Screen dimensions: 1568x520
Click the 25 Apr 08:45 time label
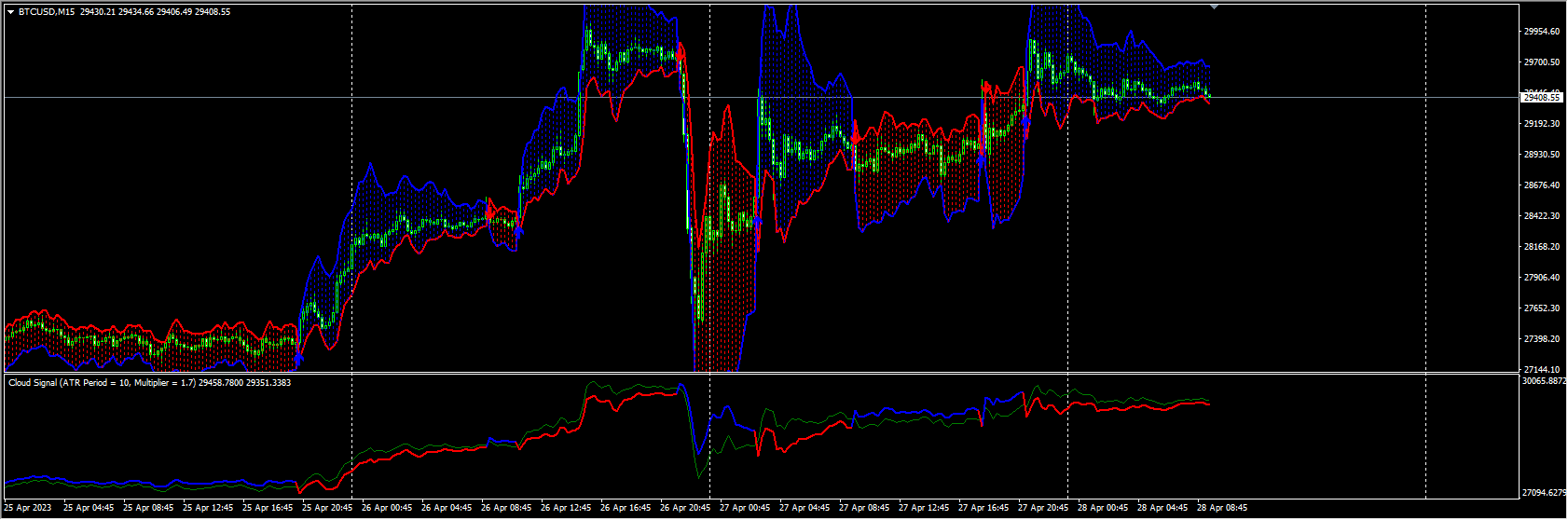[x=149, y=508]
